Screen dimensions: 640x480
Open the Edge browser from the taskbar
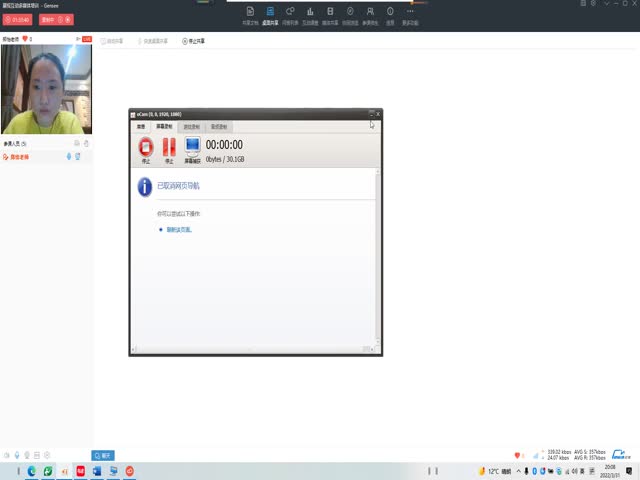(x=32, y=471)
